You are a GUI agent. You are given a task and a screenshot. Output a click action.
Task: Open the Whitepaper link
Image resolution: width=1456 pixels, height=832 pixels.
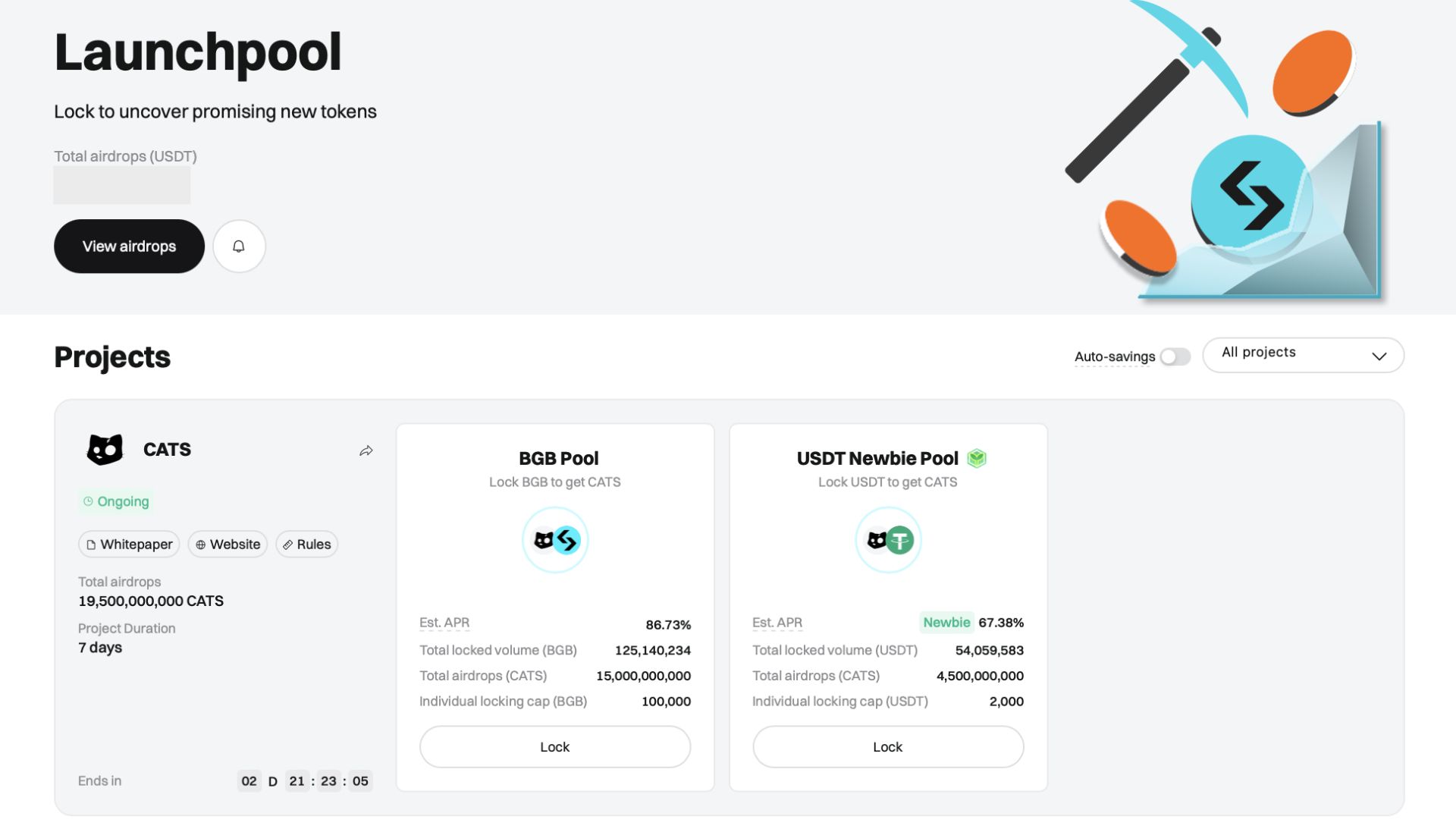(x=129, y=545)
